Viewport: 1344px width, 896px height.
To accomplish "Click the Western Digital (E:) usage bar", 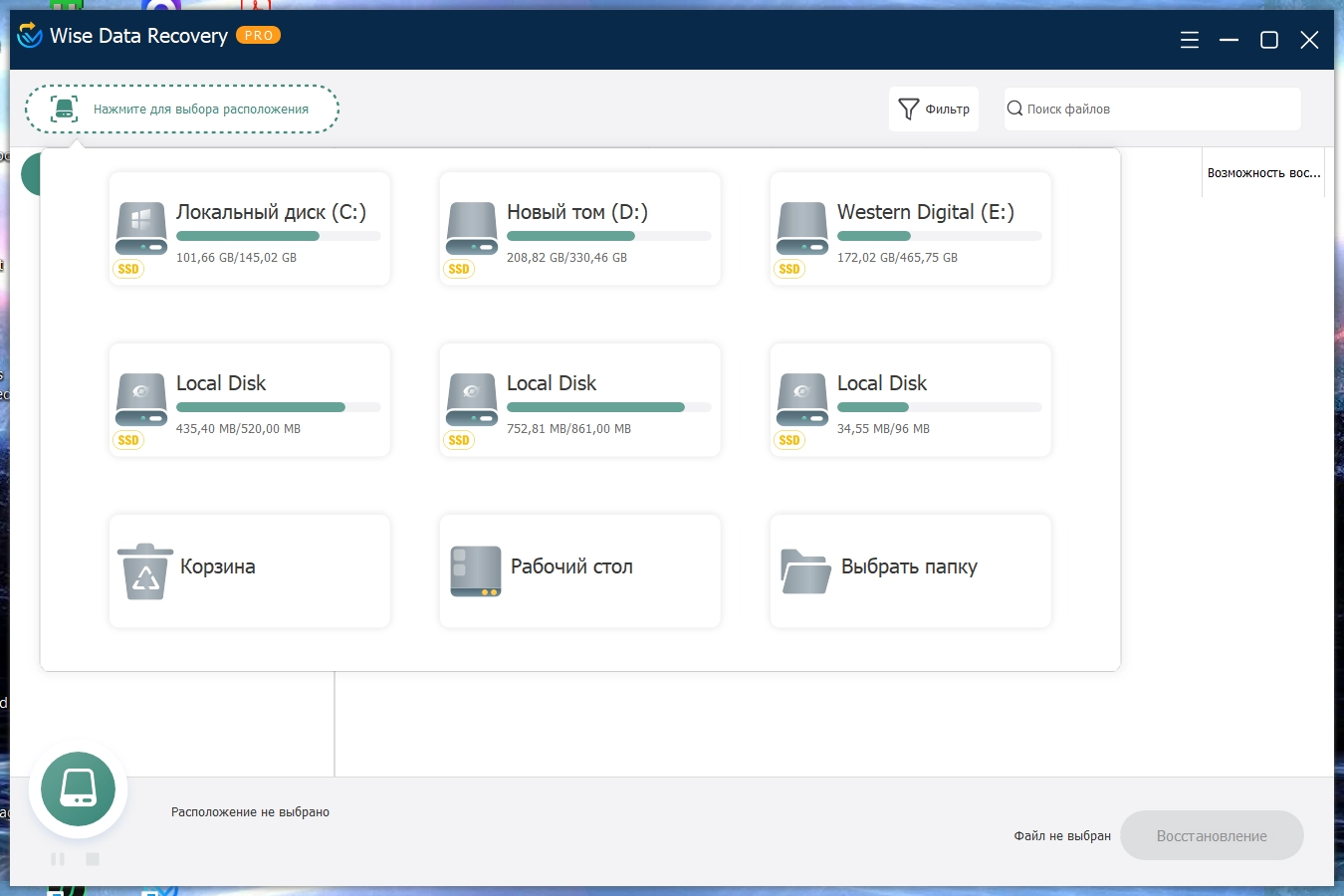I will pyautogui.click(x=940, y=236).
